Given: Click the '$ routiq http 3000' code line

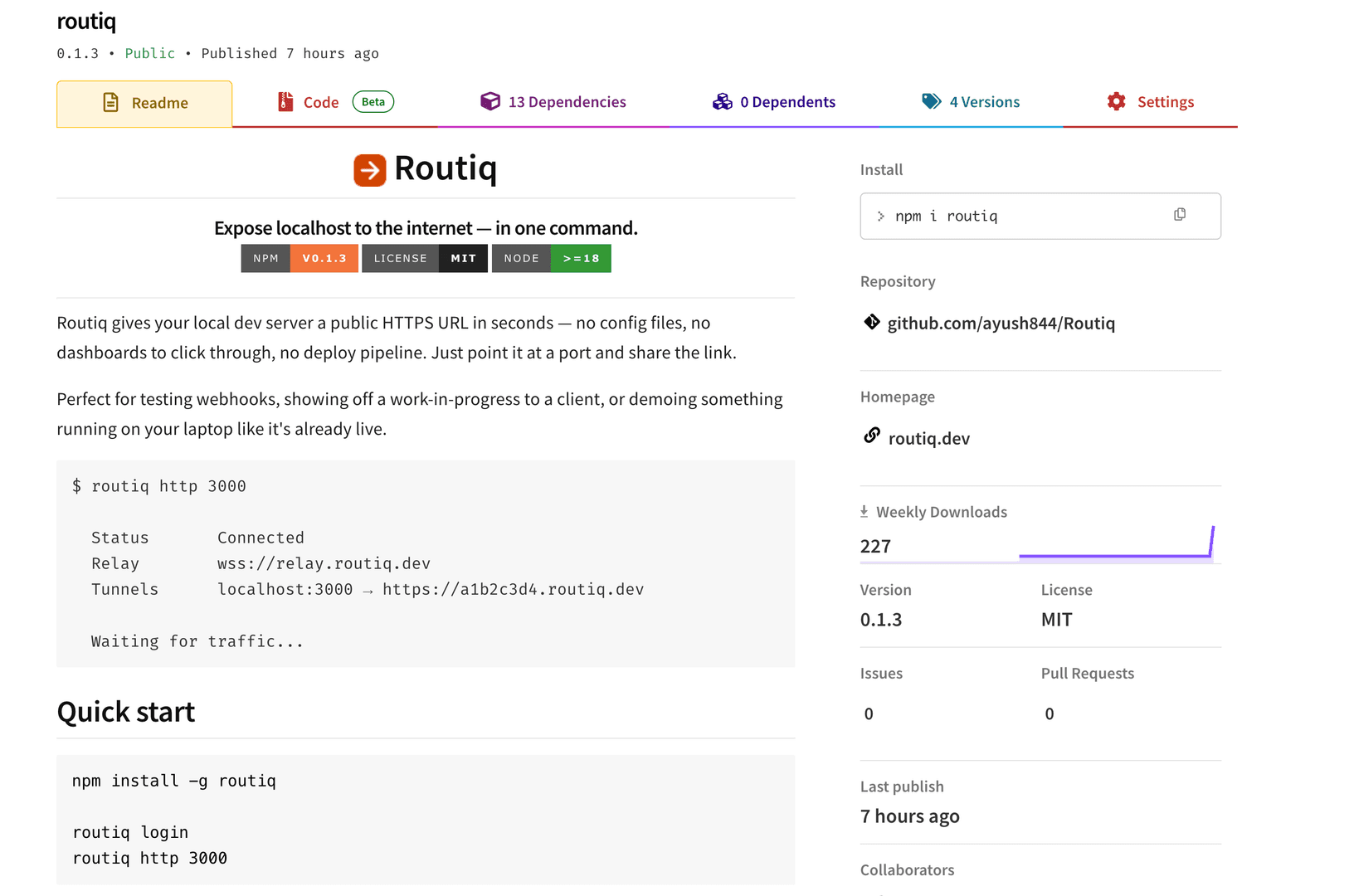Looking at the screenshot, I should [159, 486].
